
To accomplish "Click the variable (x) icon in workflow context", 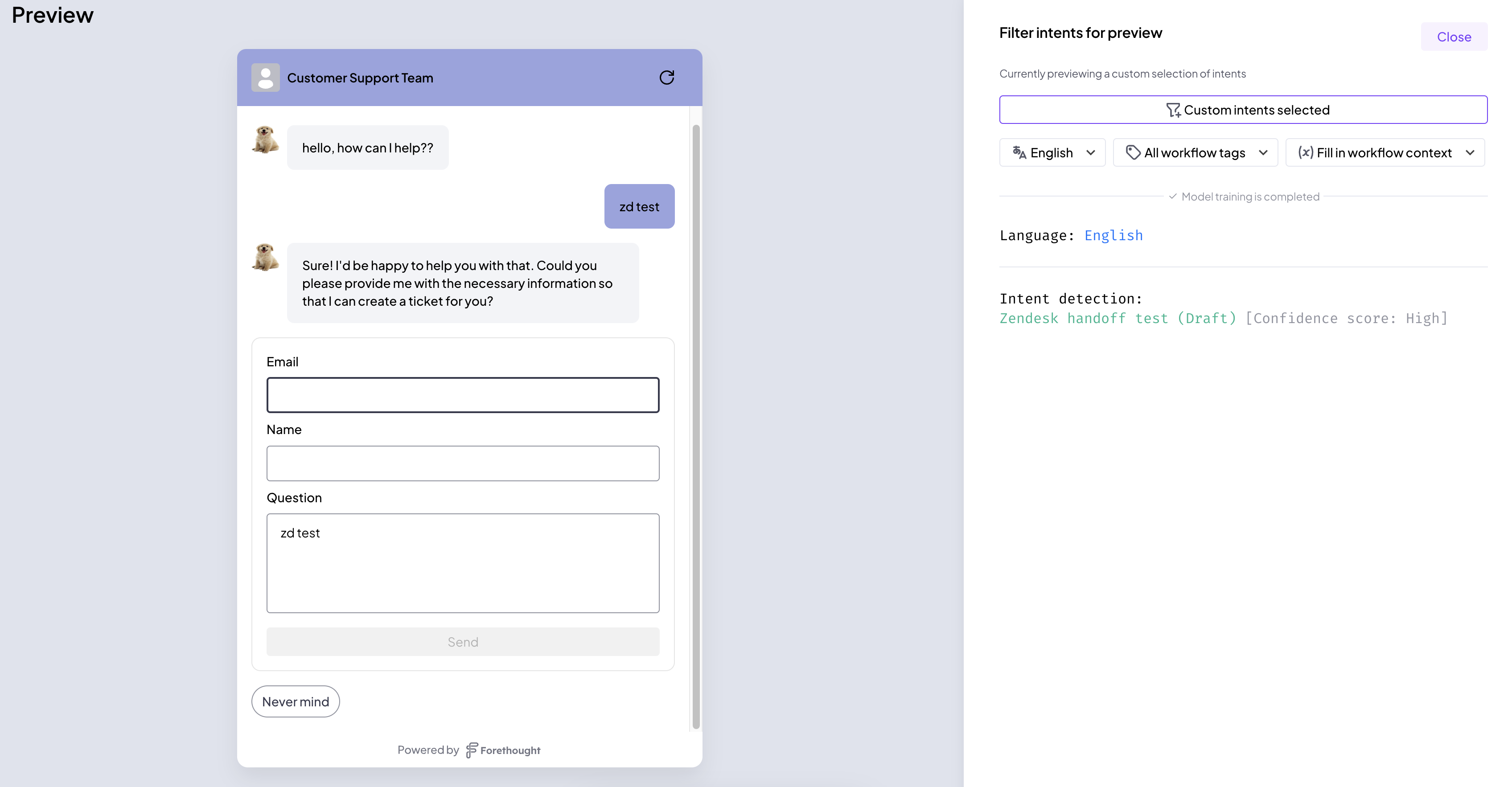I will click(x=1306, y=152).
